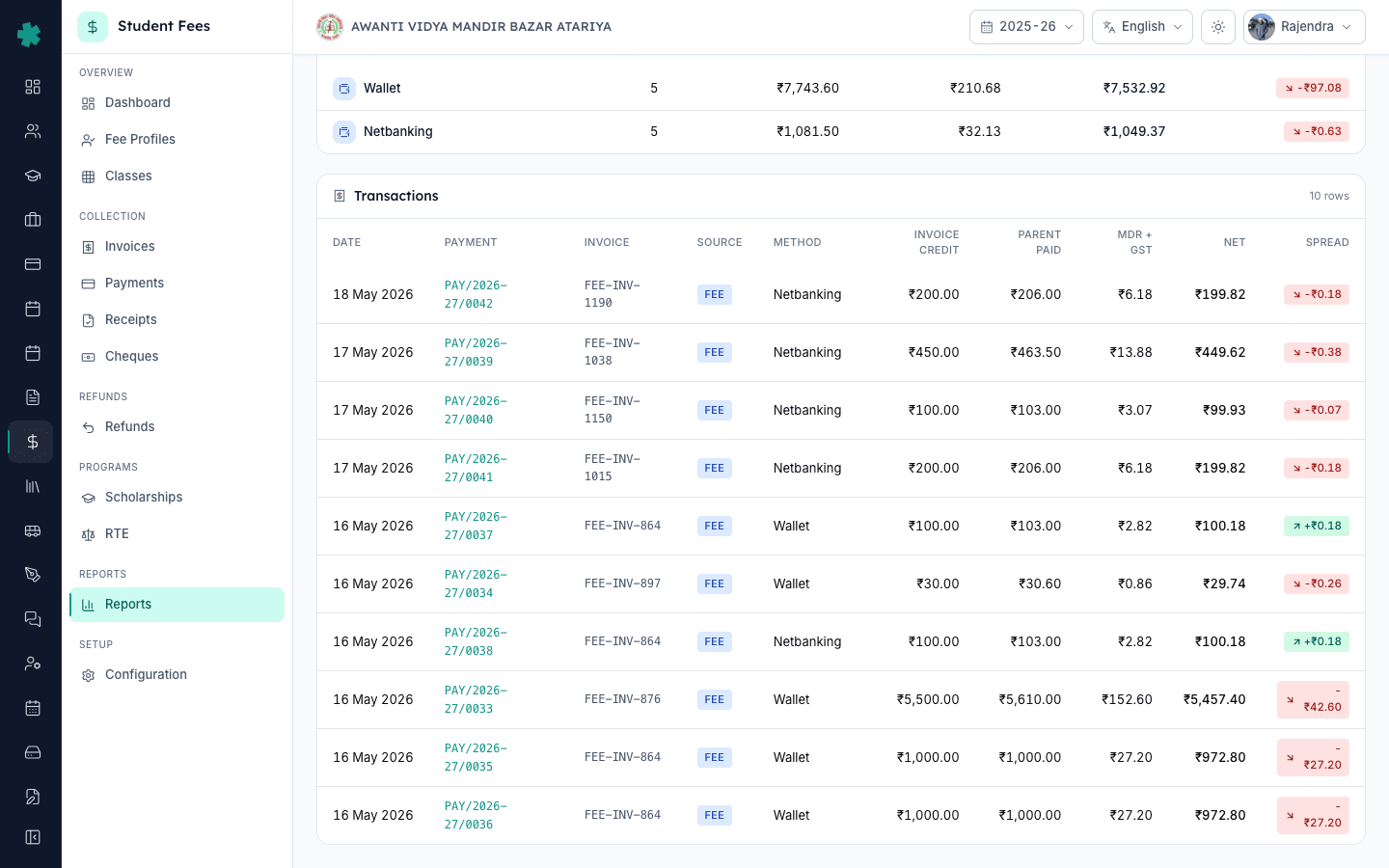Open the briefcase icon in left rail

(x=33, y=220)
